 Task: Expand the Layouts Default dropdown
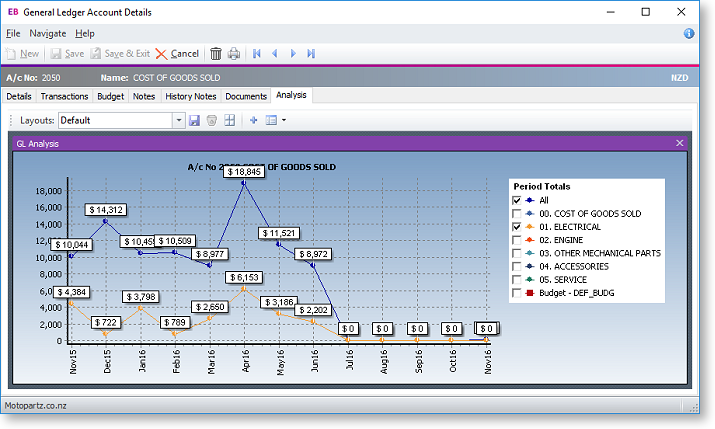(179, 120)
